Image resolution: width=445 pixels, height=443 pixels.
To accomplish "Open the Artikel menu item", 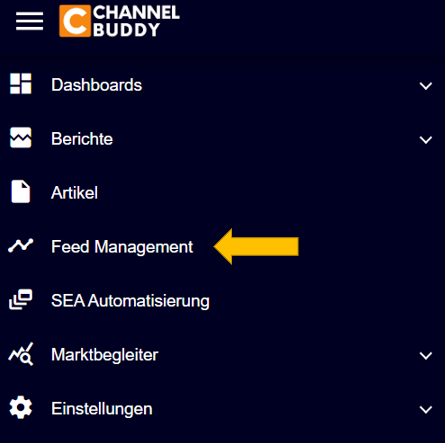I will pyautogui.click(x=74, y=193).
